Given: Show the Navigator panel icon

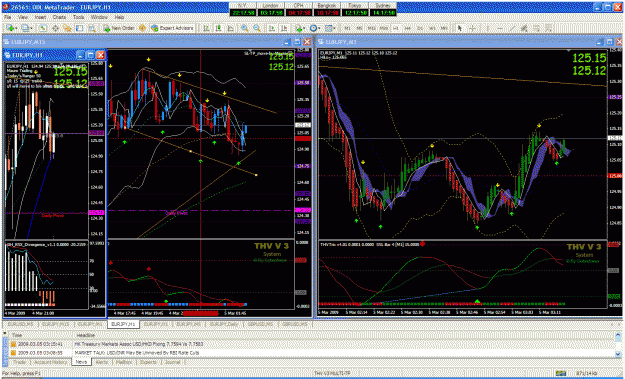Looking at the screenshot, I should click(67, 28).
